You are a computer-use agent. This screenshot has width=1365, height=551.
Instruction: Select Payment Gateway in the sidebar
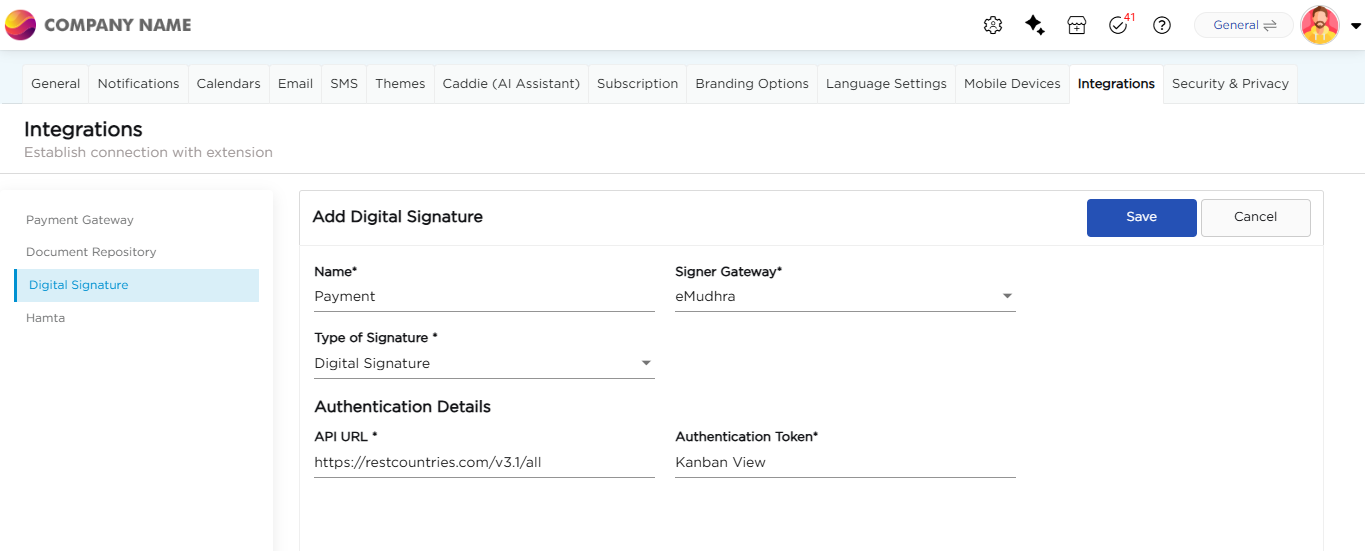coord(80,220)
